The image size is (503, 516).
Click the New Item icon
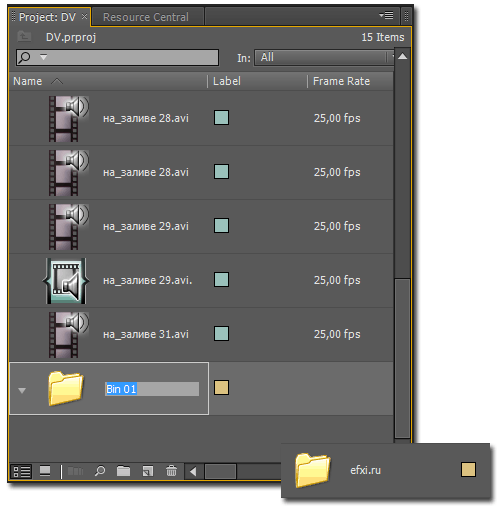(147, 471)
